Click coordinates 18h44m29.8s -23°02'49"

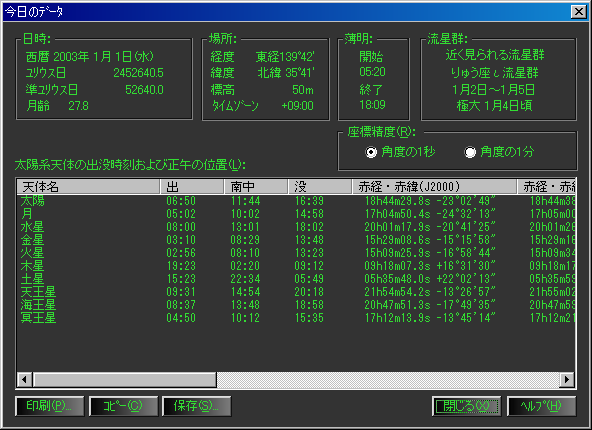coord(430,201)
